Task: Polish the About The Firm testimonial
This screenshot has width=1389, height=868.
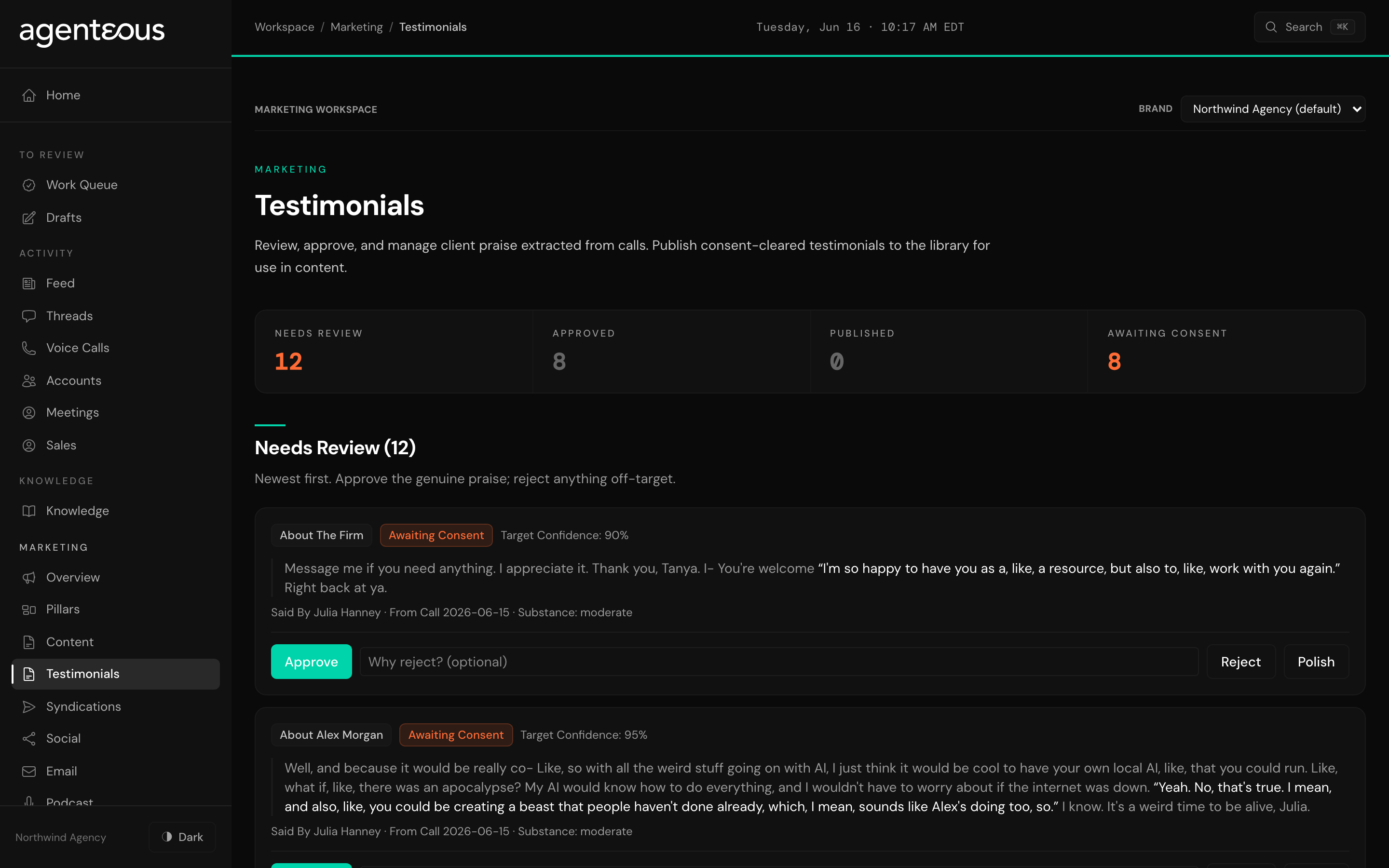Action: click(x=1316, y=662)
